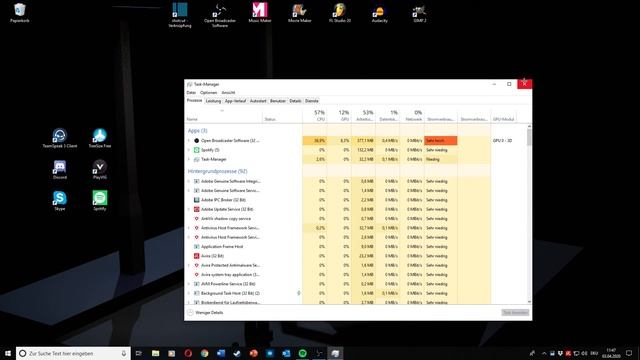Click the volume icon in system tray
The width and height of the screenshot is (640, 360).
pyautogui.click(x=584, y=353)
